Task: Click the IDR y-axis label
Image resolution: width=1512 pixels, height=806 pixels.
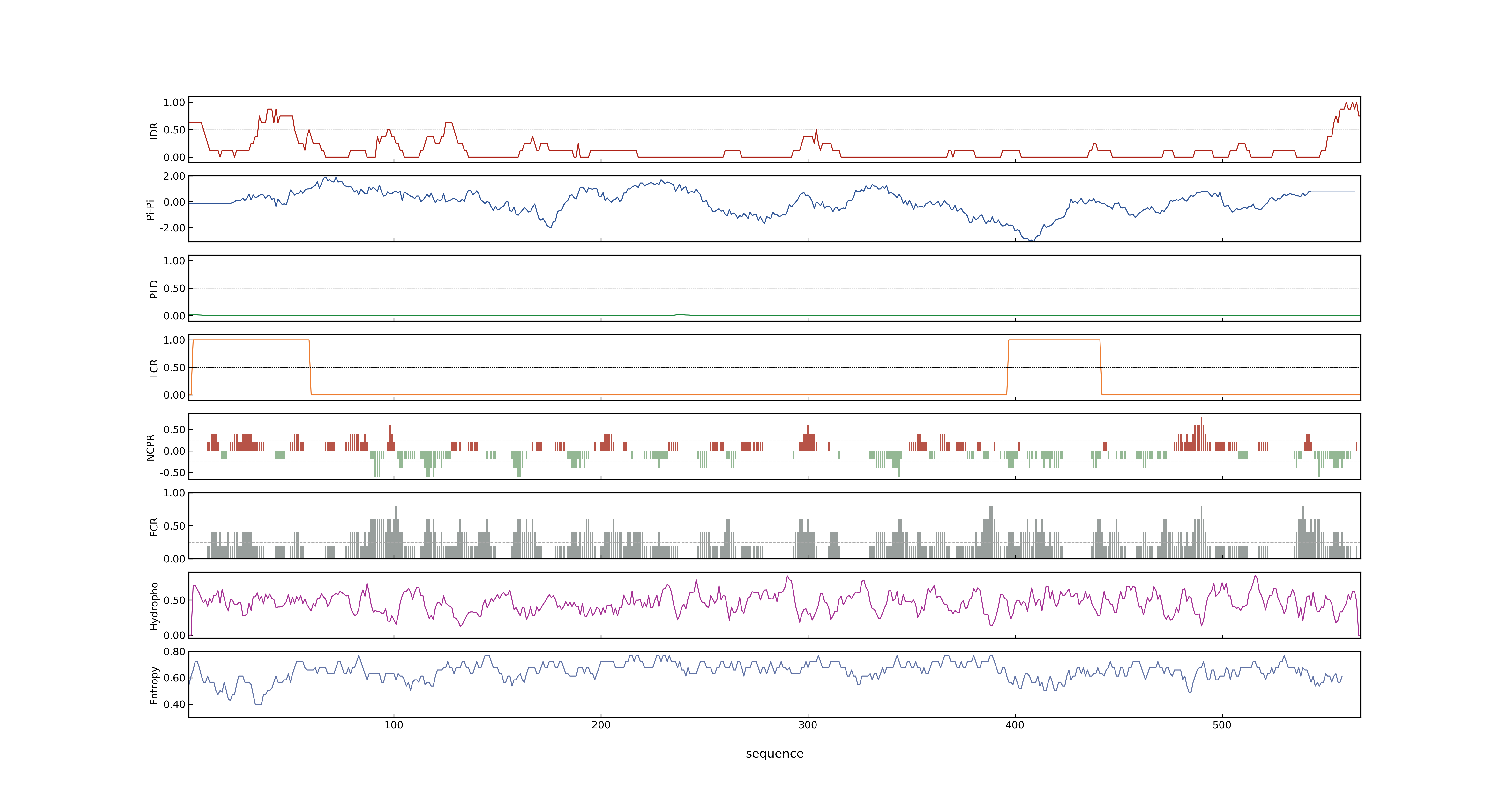Action: pos(154,130)
